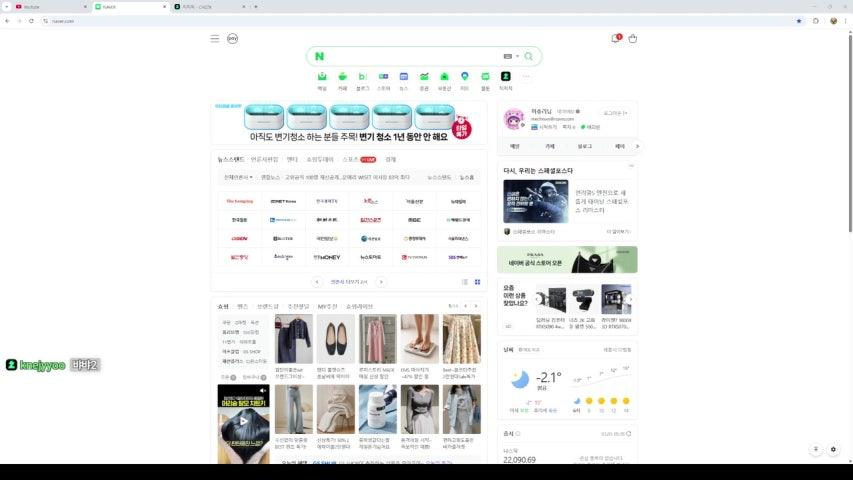Refresh the stock index widget
Screen dimensions: 853x480
coord(628,434)
